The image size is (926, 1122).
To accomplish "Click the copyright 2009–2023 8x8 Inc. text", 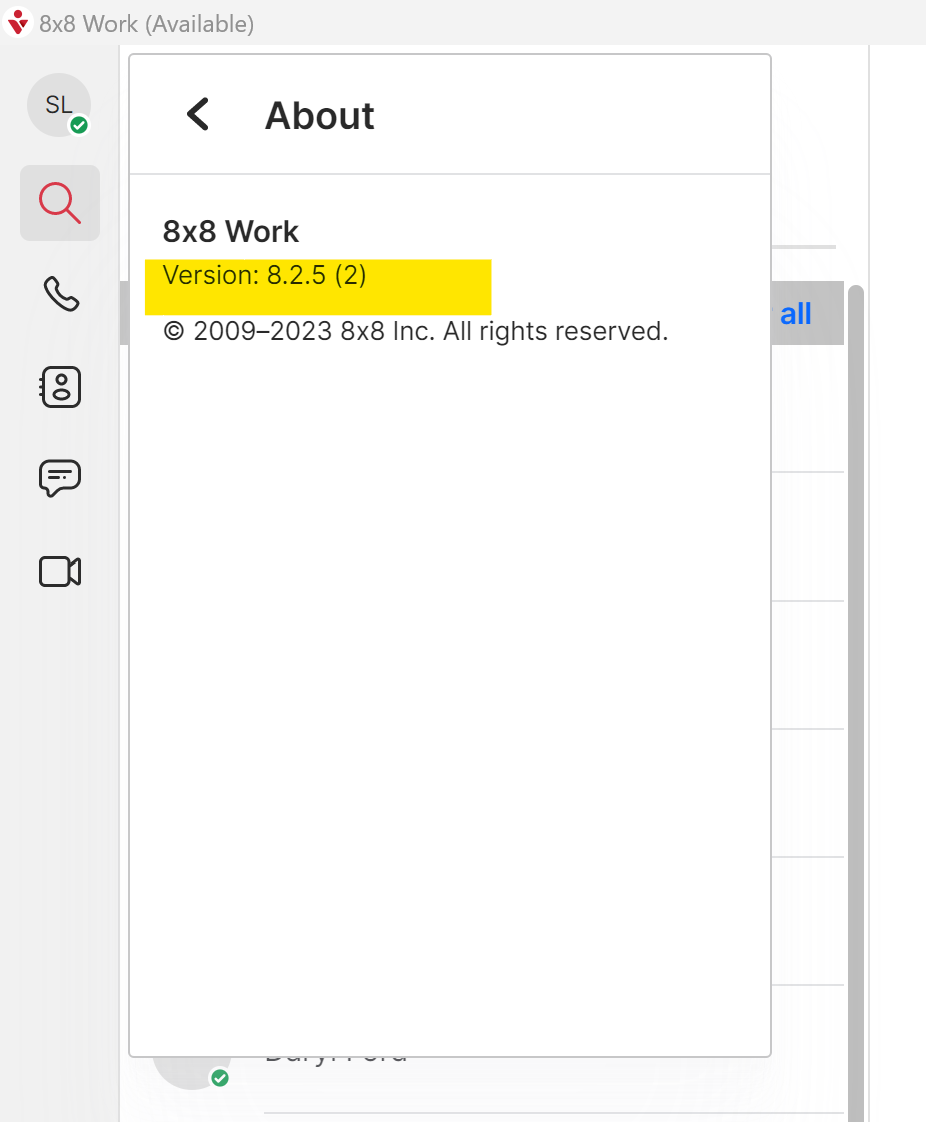I will (416, 331).
